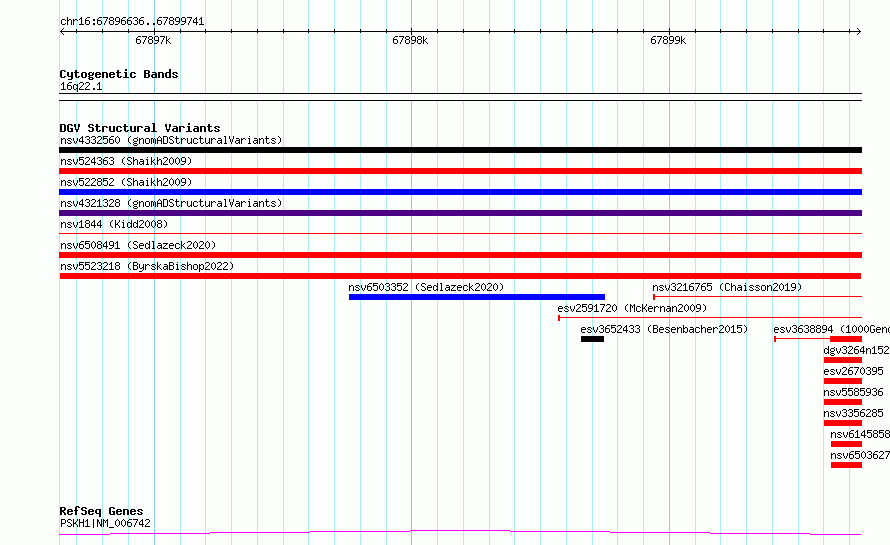Select the 16q22.1 band label
Image resolution: width=890 pixels, height=545 pixels.
click(x=81, y=86)
